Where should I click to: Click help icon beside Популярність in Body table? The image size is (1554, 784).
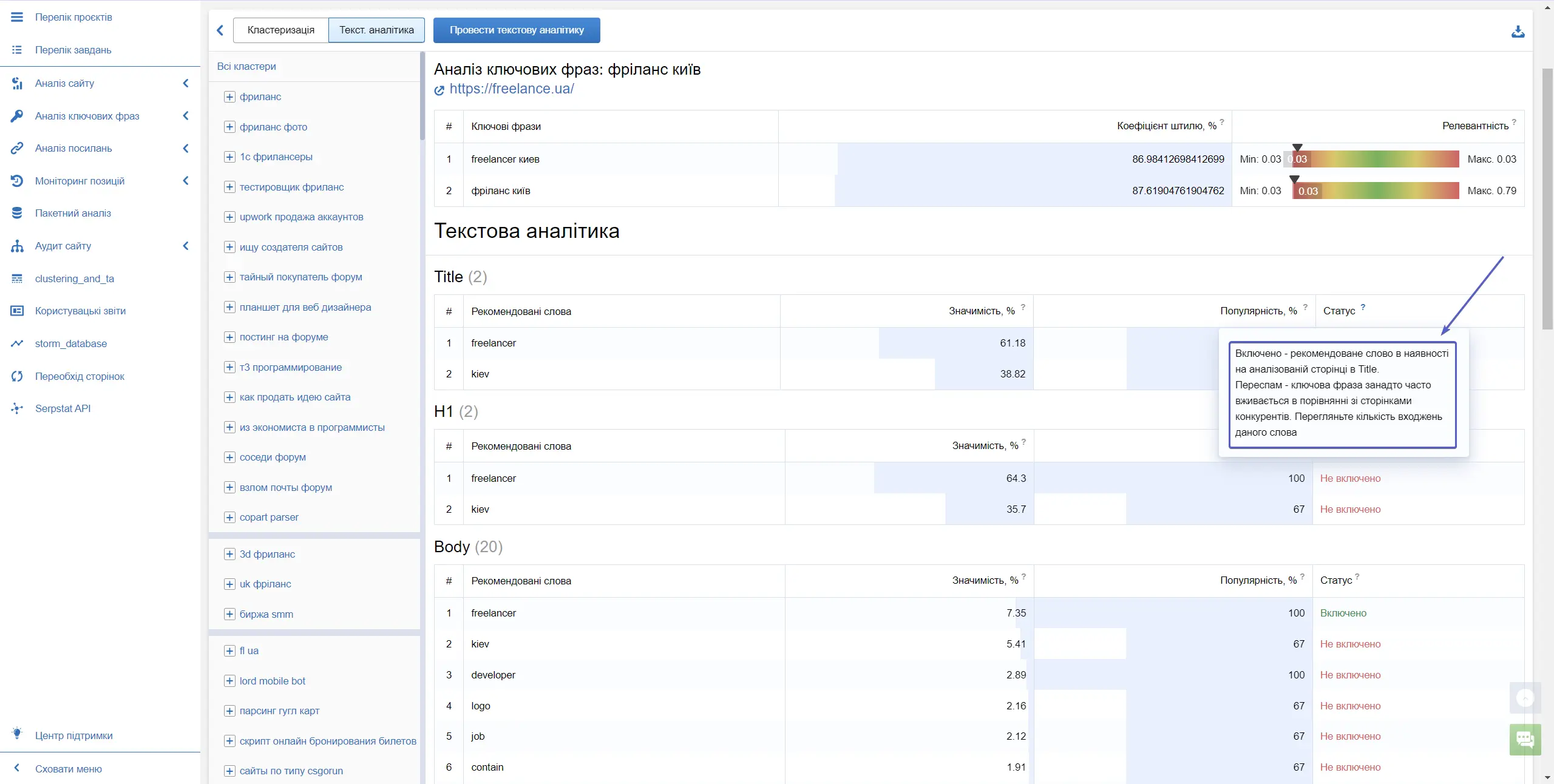tap(1302, 576)
